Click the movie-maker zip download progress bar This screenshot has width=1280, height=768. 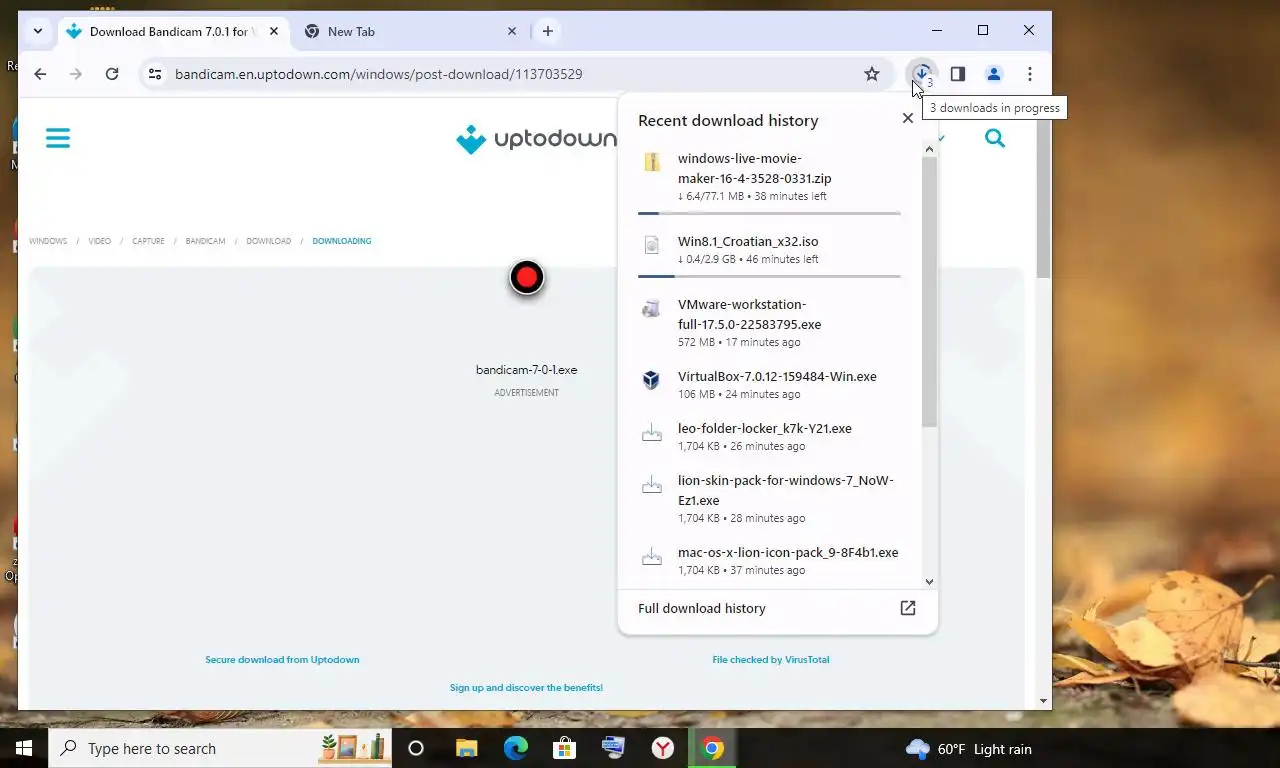coord(769,213)
